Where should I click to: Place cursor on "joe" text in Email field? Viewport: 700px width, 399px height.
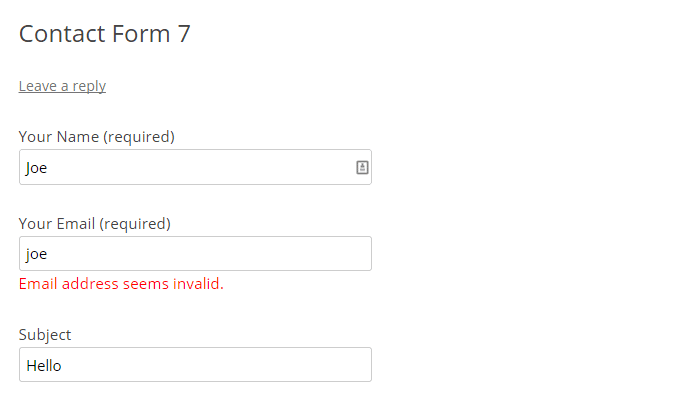[36, 254]
